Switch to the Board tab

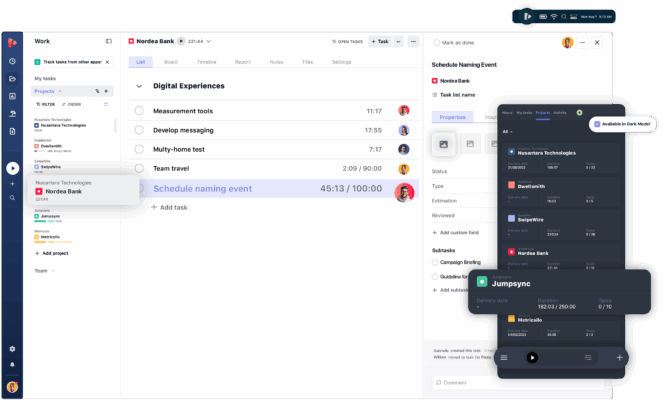click(171, 62)
